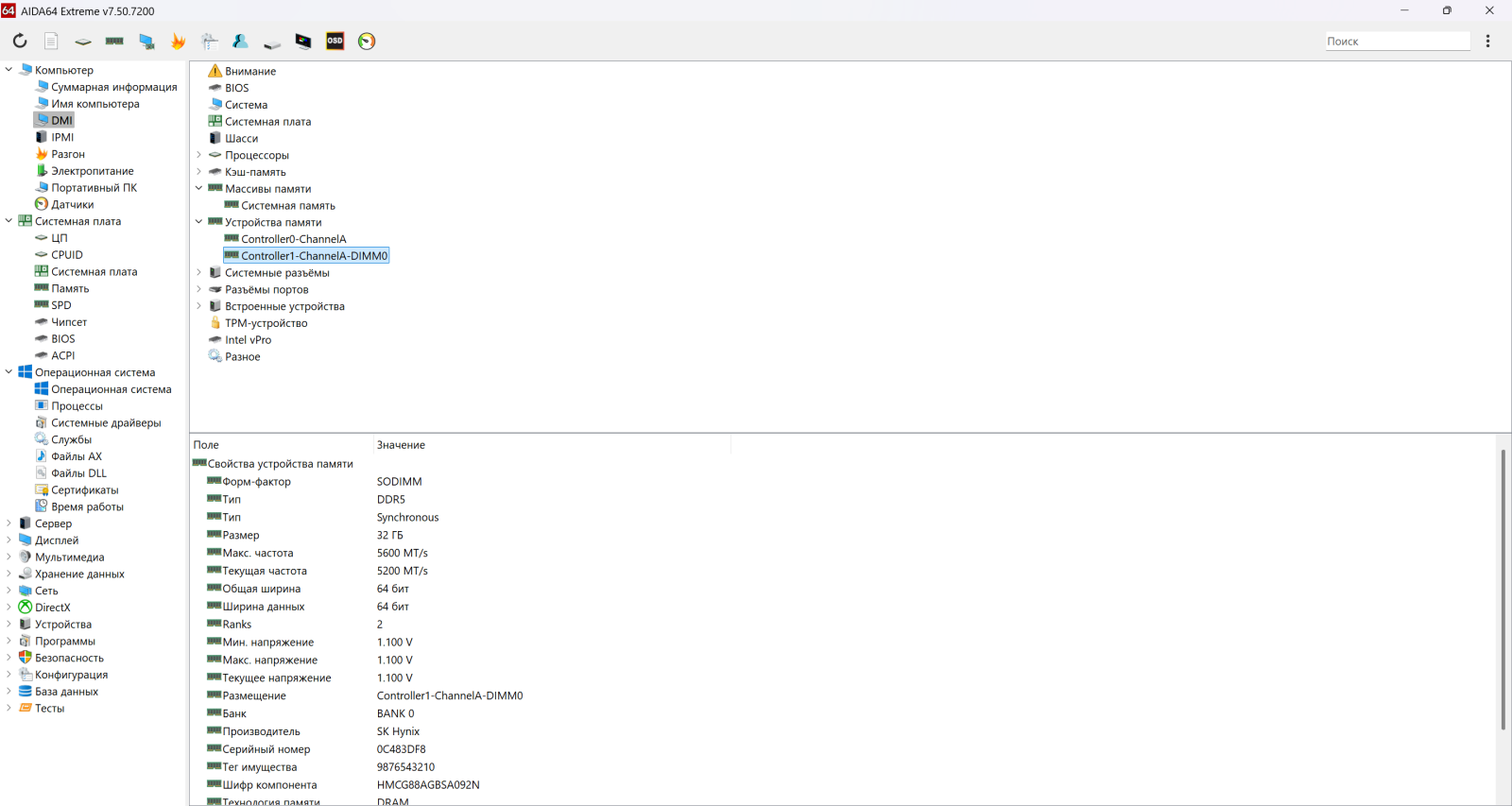The width and height of the screenshot is (1512, 806).
Task: Open Процессы in the sidebar
Action: coord(77,406)
